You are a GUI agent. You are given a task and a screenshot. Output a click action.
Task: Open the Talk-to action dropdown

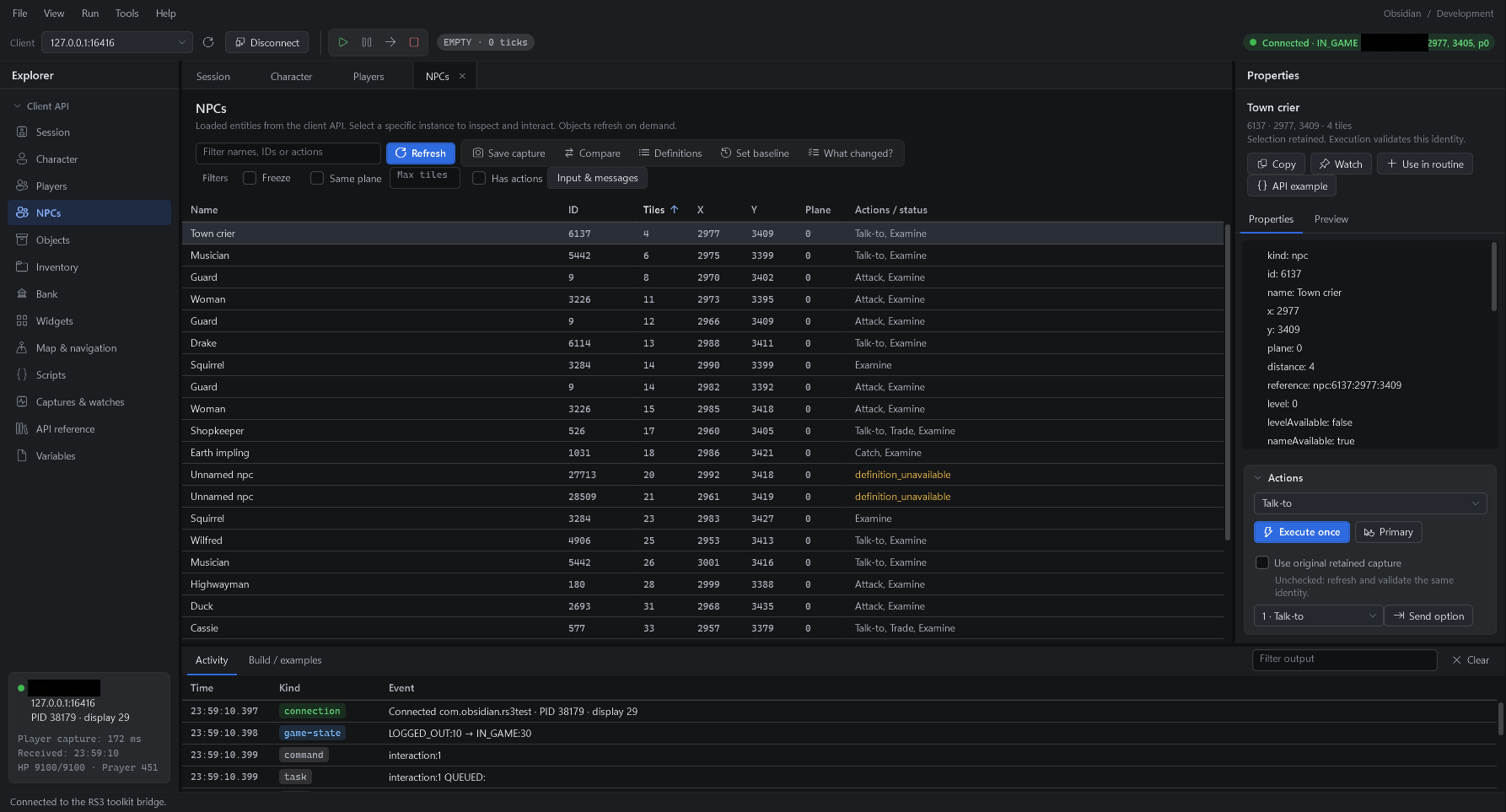pos(1370,503)
